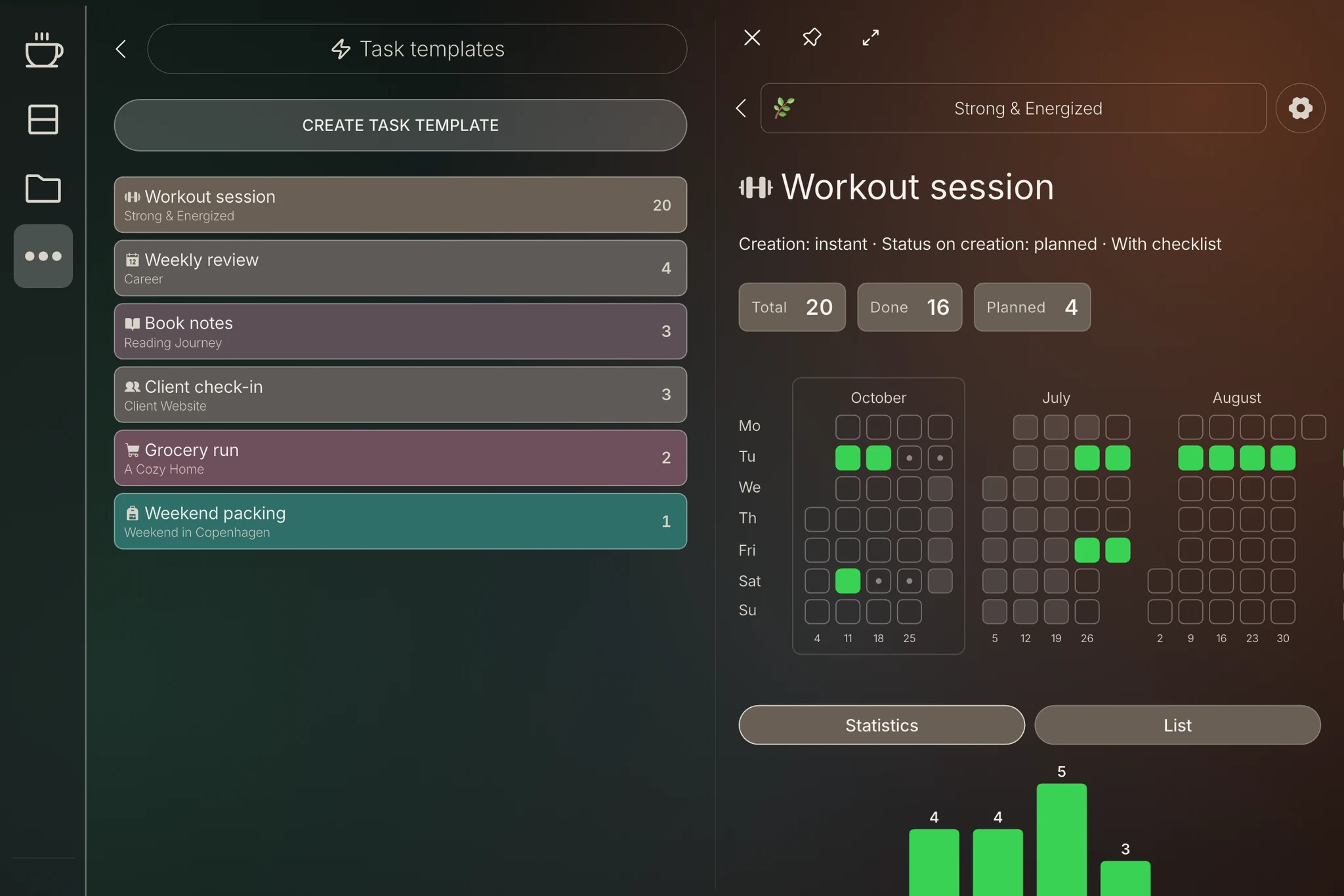Expand the detail panel to fullscreen

pyautogui.click(x=870, y=37)
